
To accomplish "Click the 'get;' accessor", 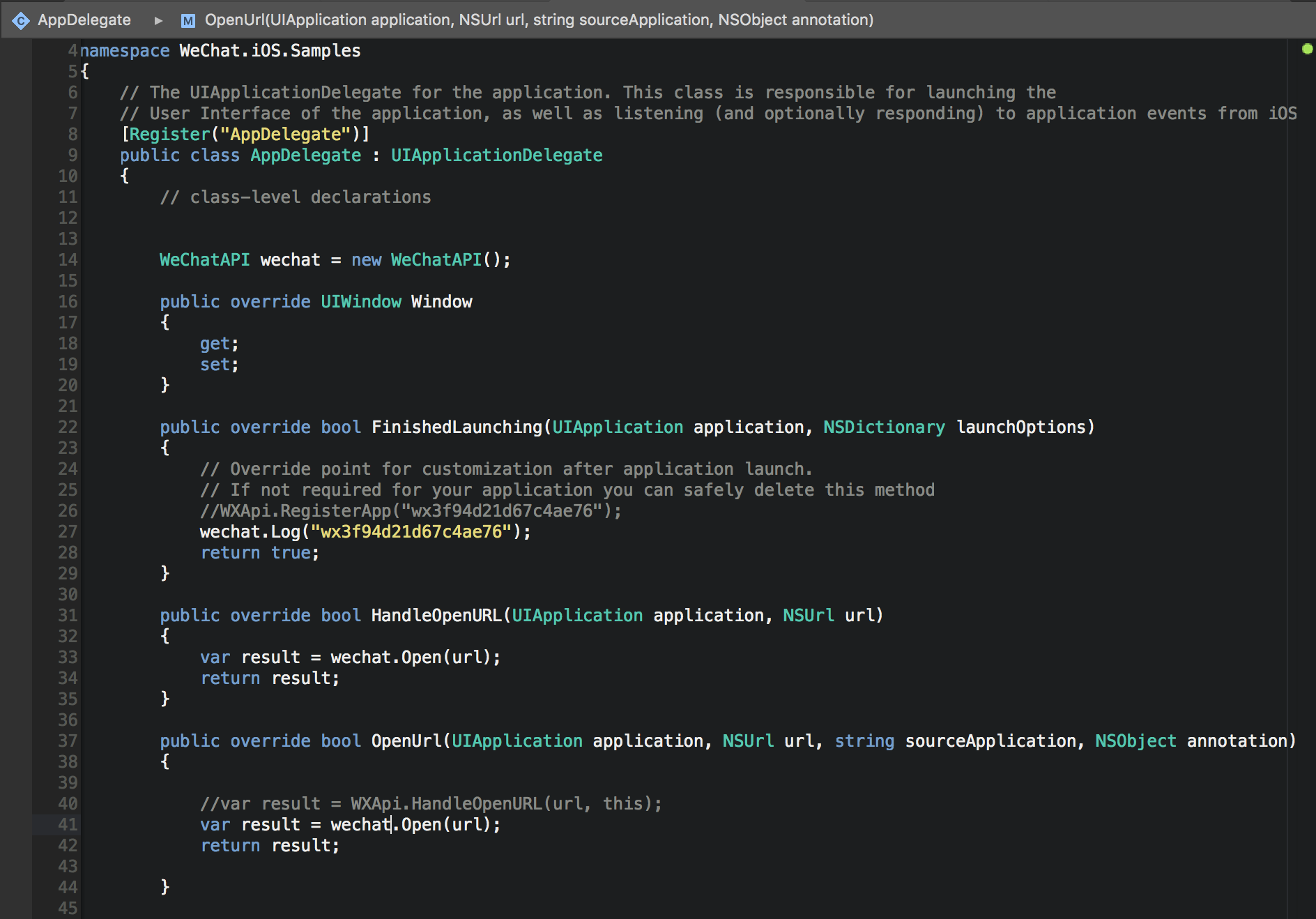I will click(219, 344).
